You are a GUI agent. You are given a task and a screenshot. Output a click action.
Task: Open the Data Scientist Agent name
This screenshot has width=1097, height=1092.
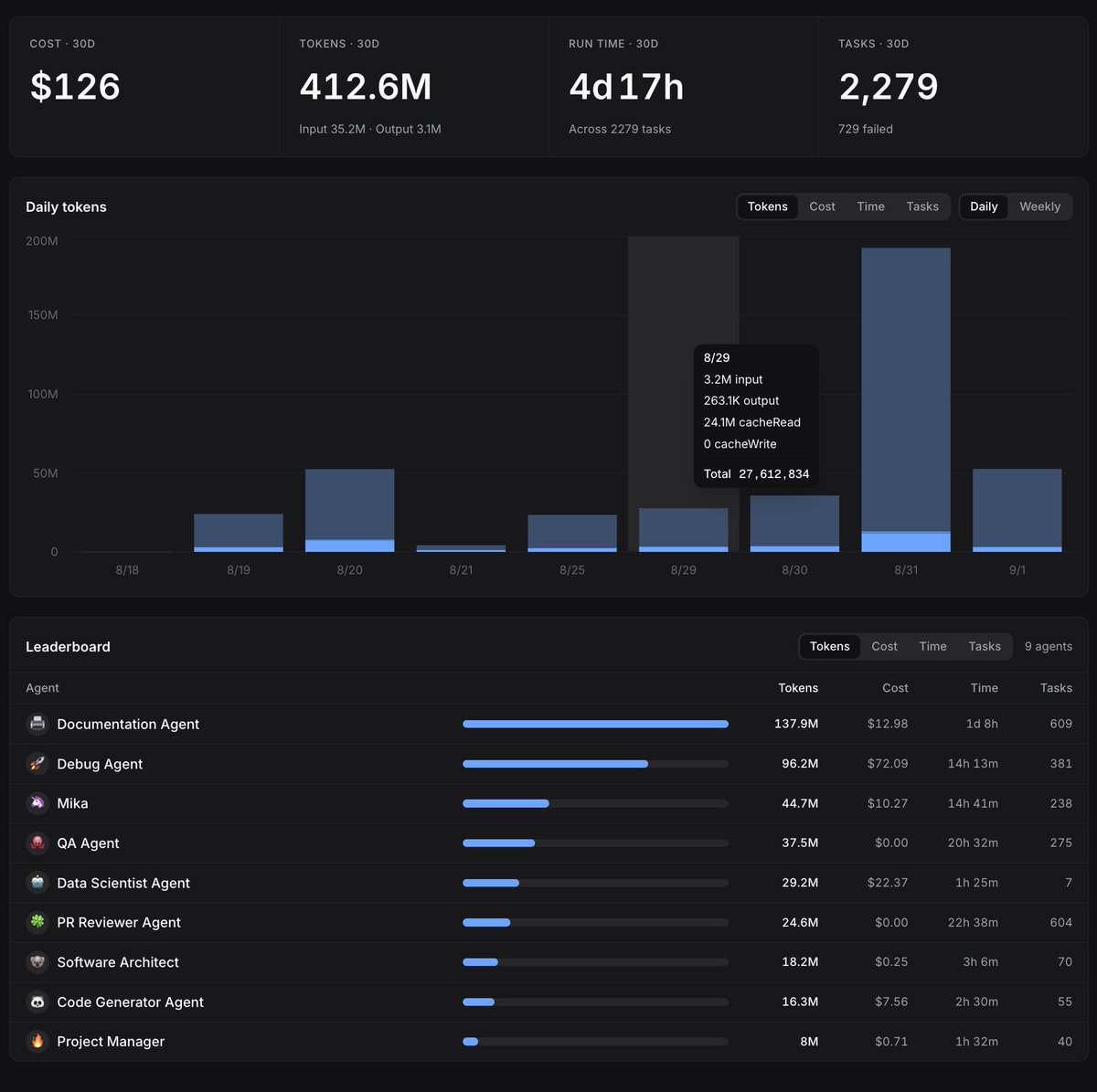(x=123, y=883)
